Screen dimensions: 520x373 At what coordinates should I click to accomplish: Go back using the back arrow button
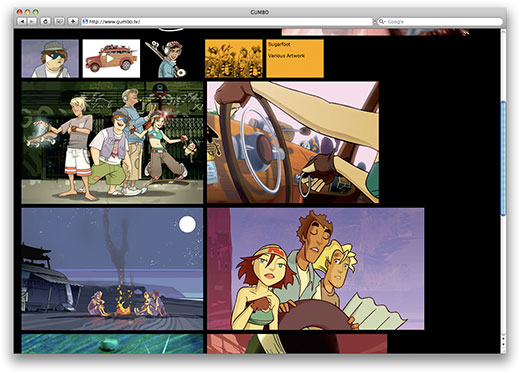pyautogui.click(x=22, y=21)
